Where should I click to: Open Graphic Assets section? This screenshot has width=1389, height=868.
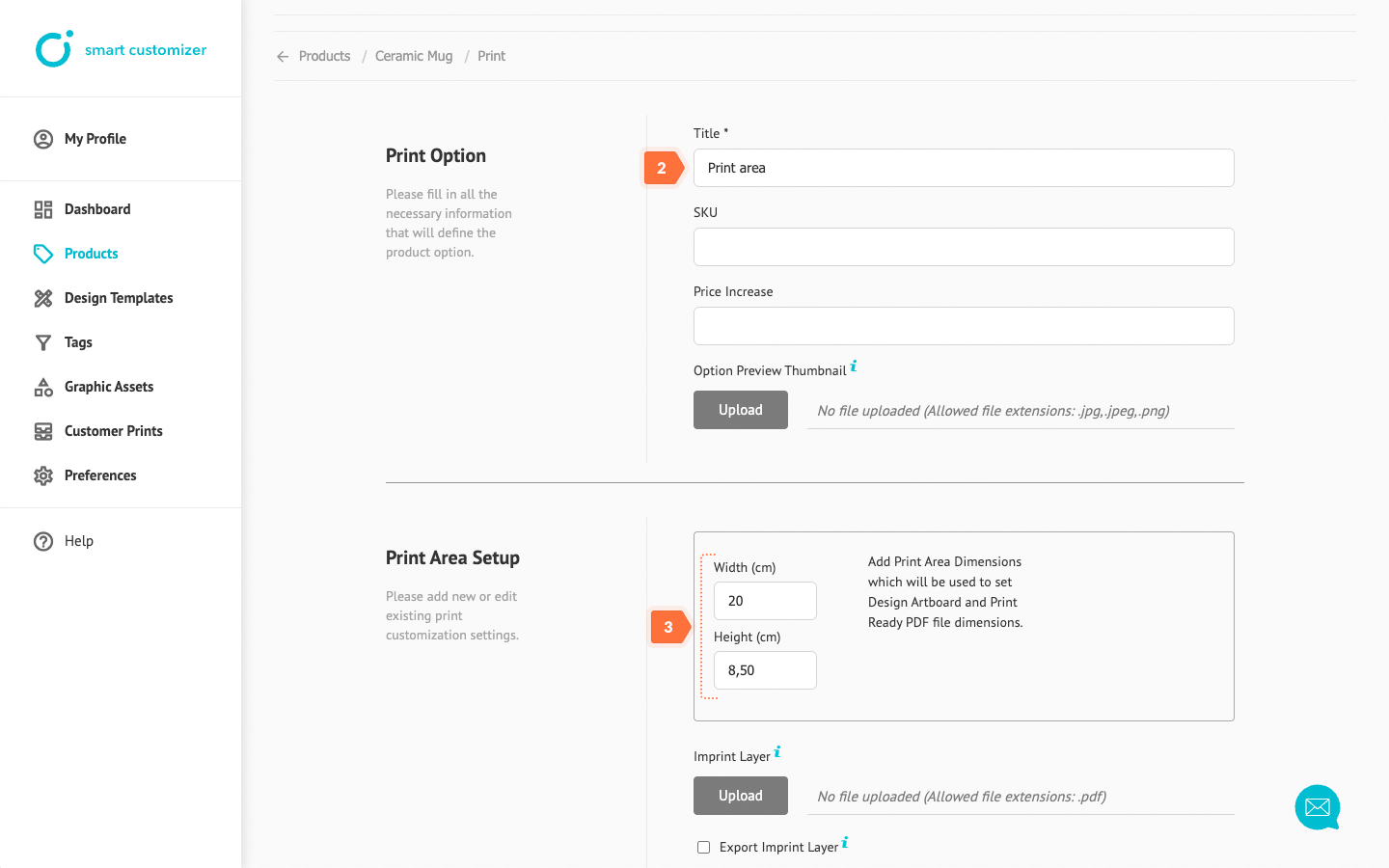click(109, 387)
